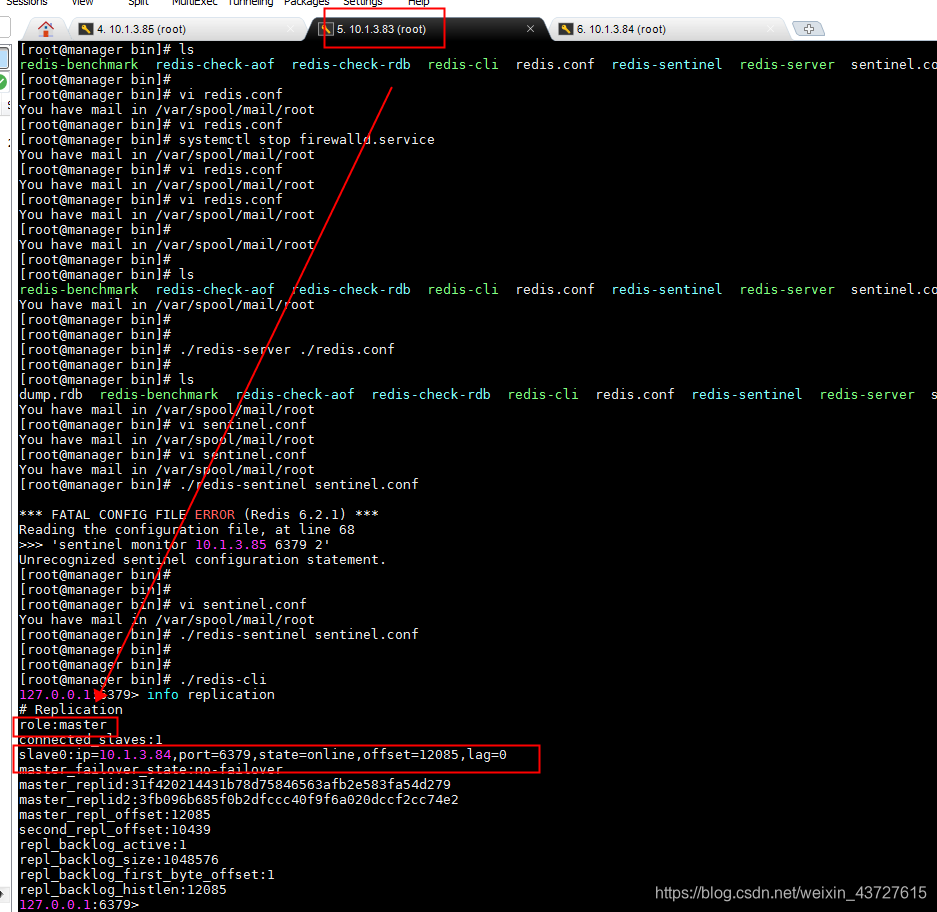Viewport: 937px width, 912px height.
Task: Click the final '127.0.0.1:6379>' prompt
Action: tap(79, 904)
